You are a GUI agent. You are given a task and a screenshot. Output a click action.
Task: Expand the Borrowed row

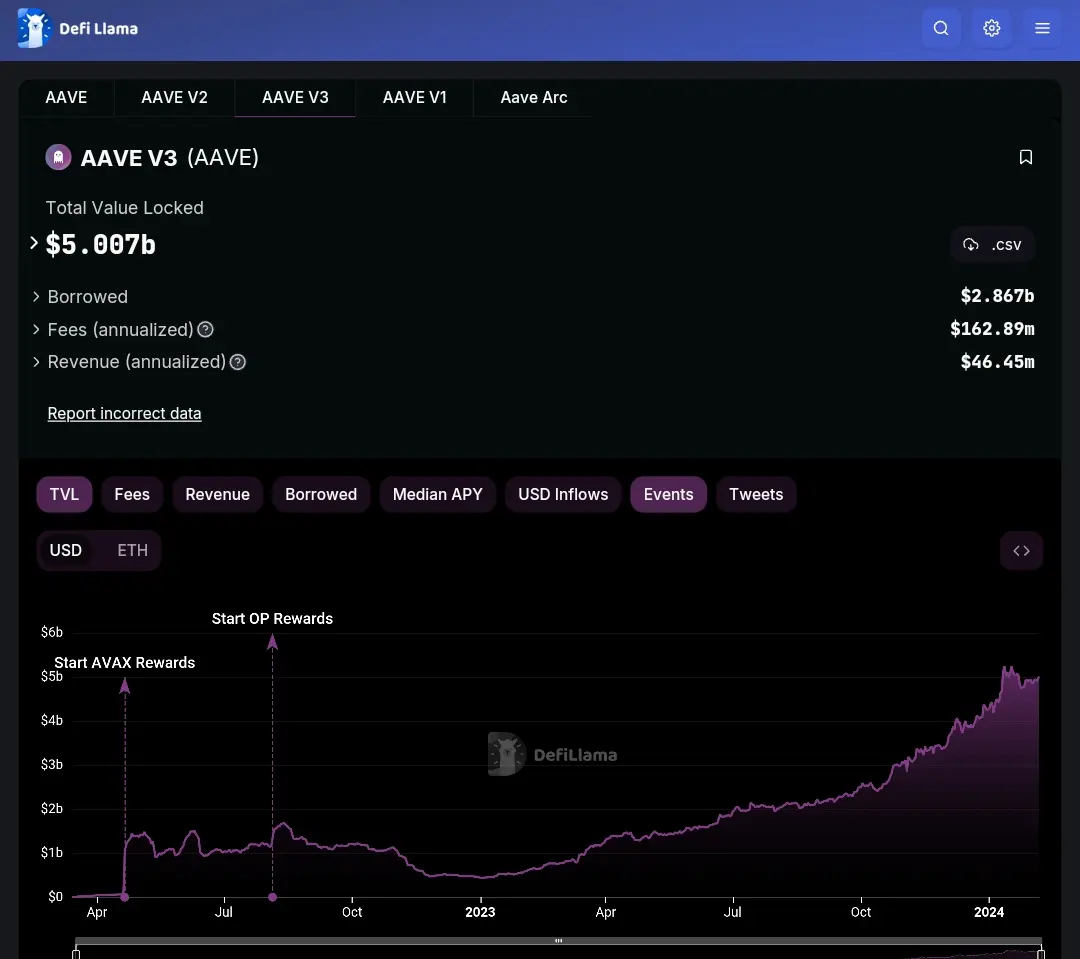pyautogui.click(x=36, y=296)
